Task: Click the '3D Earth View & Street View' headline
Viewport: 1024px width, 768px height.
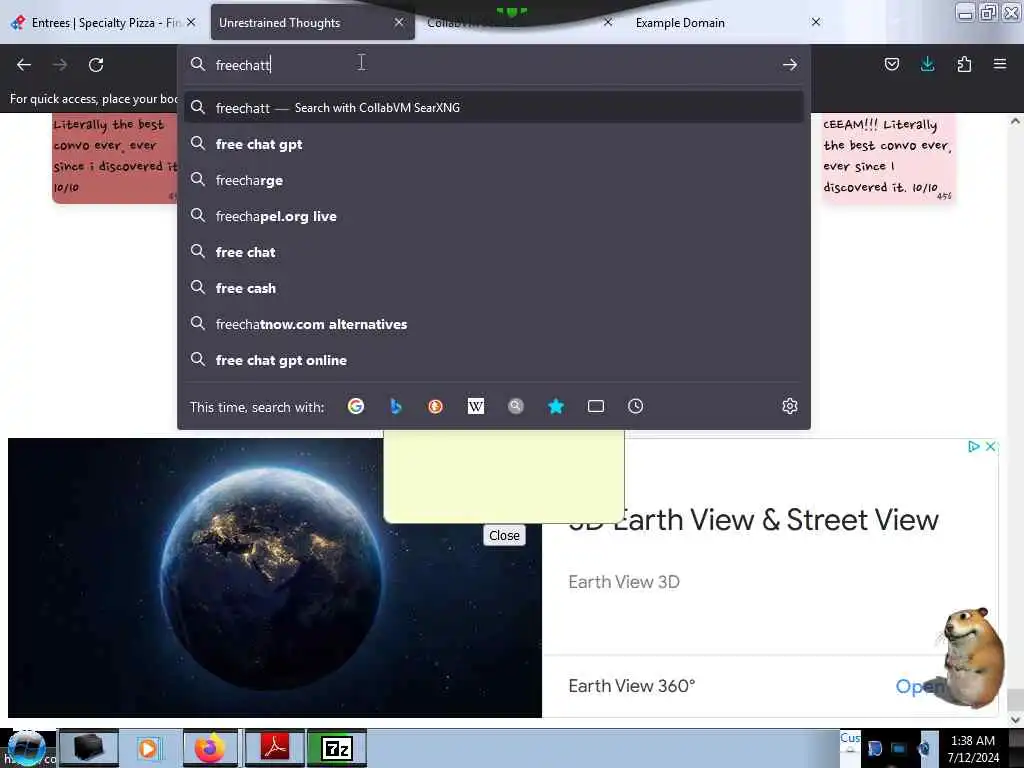Action: (x=753, y=520)
